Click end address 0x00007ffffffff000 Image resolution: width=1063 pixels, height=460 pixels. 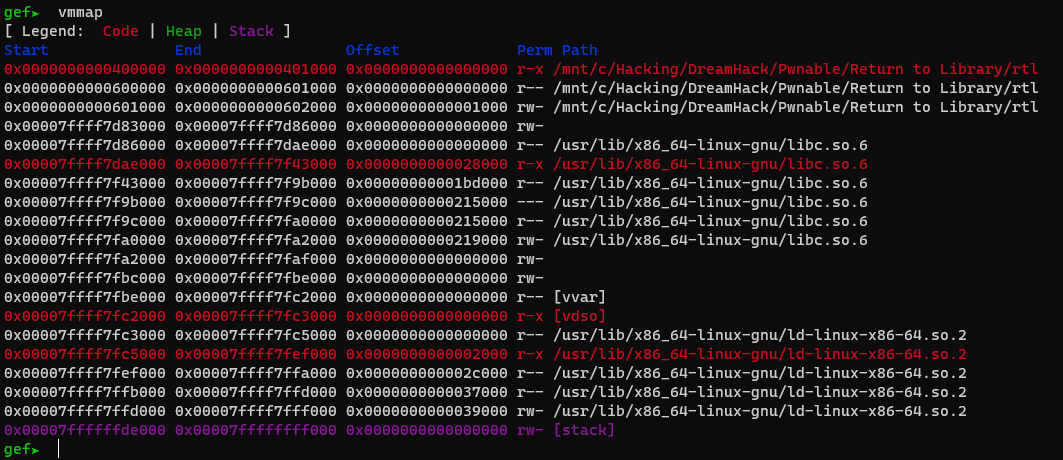coord(256,430)
